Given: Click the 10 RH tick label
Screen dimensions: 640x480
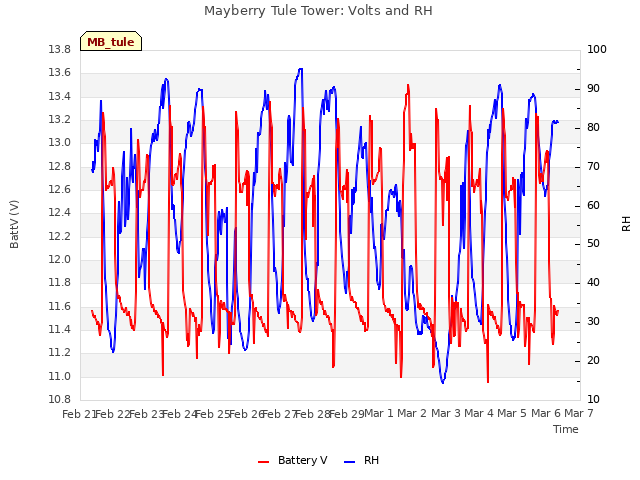Looking at the screenshot, I should click(593, 400).
